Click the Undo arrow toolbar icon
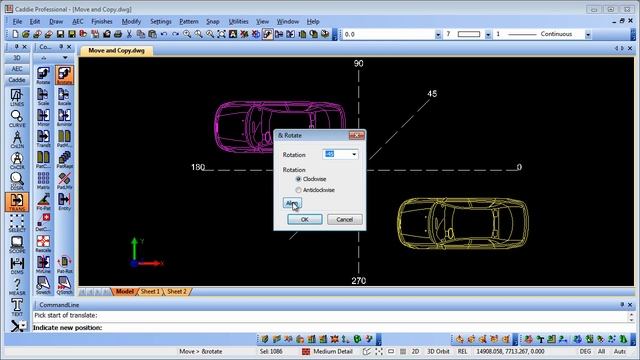 click(x=164, y=34)
